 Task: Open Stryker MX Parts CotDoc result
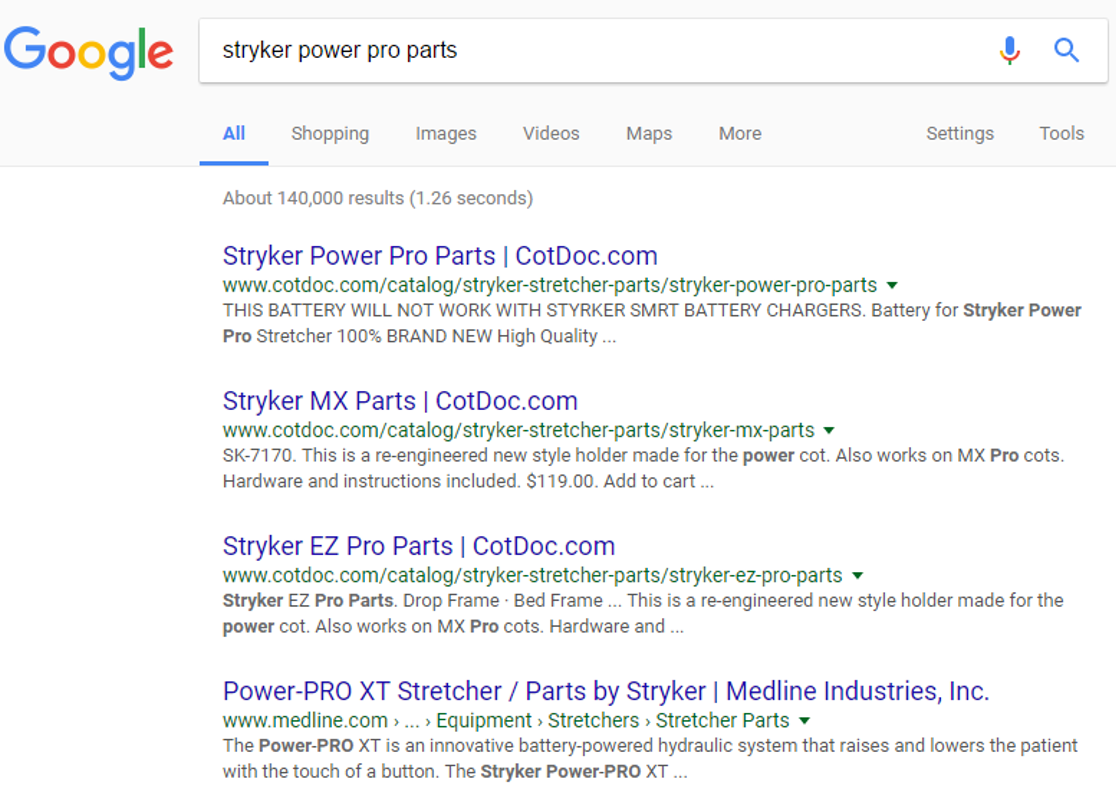click(x=400, y=401)
